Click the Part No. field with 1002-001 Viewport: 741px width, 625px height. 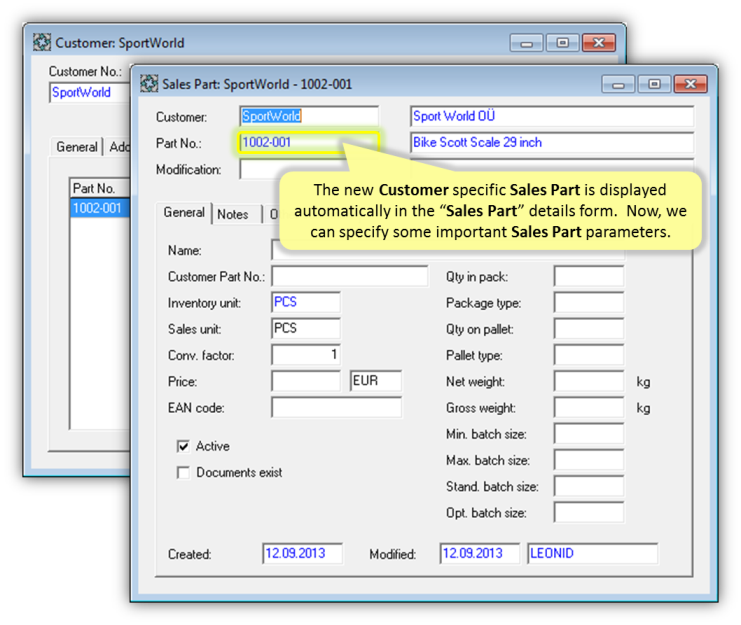point(309,143)
